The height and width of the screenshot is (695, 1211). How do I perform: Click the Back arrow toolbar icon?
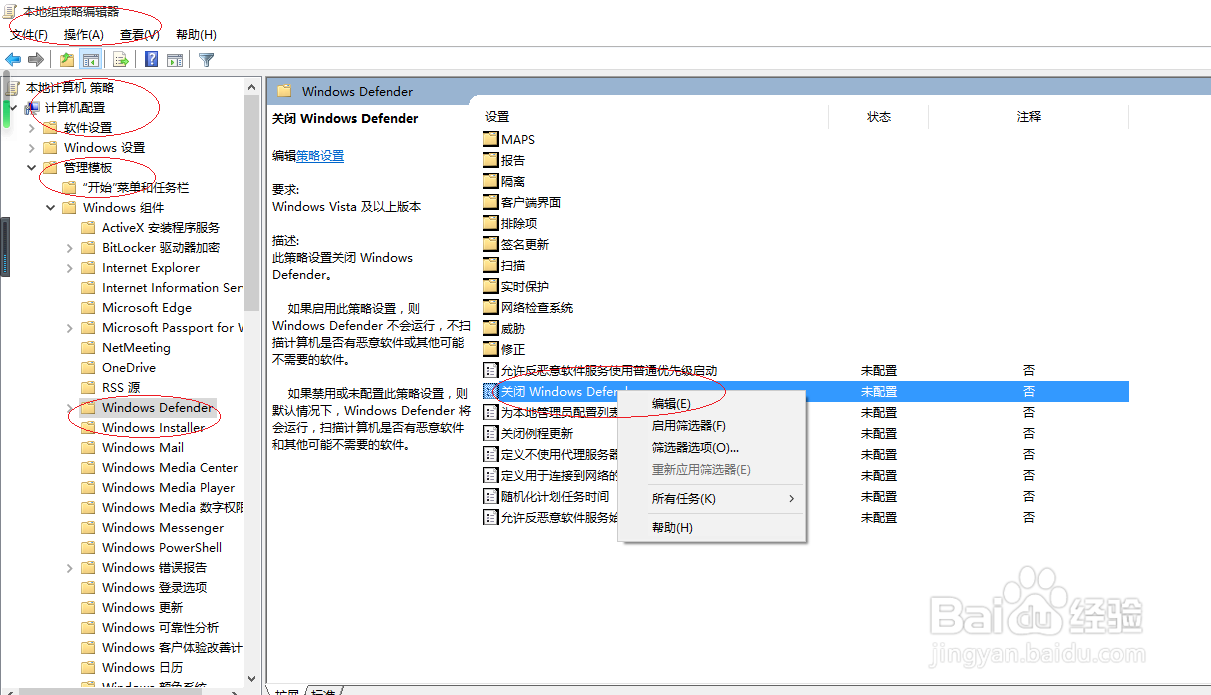point(13,60)
